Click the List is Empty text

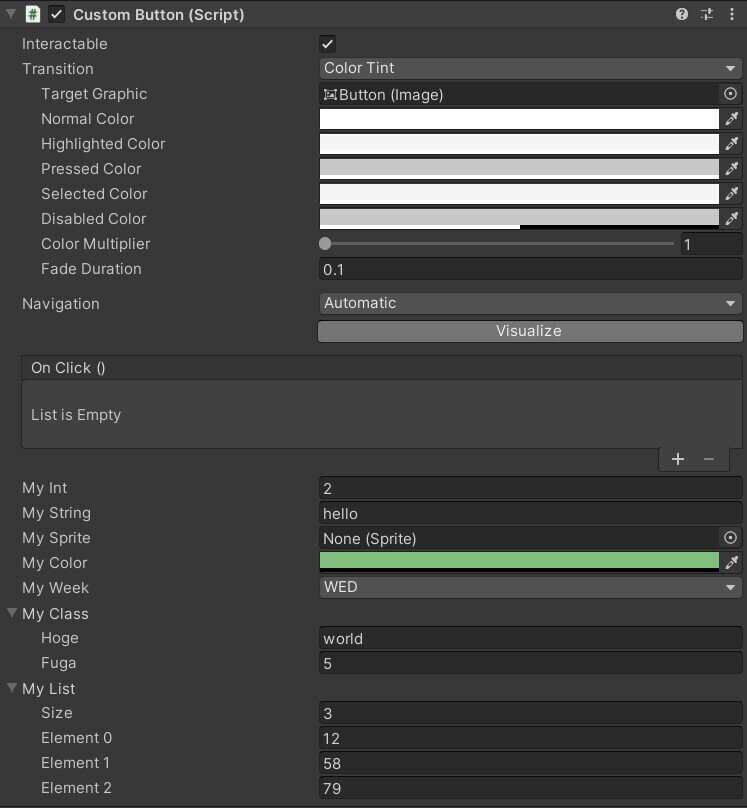point(76,415)
